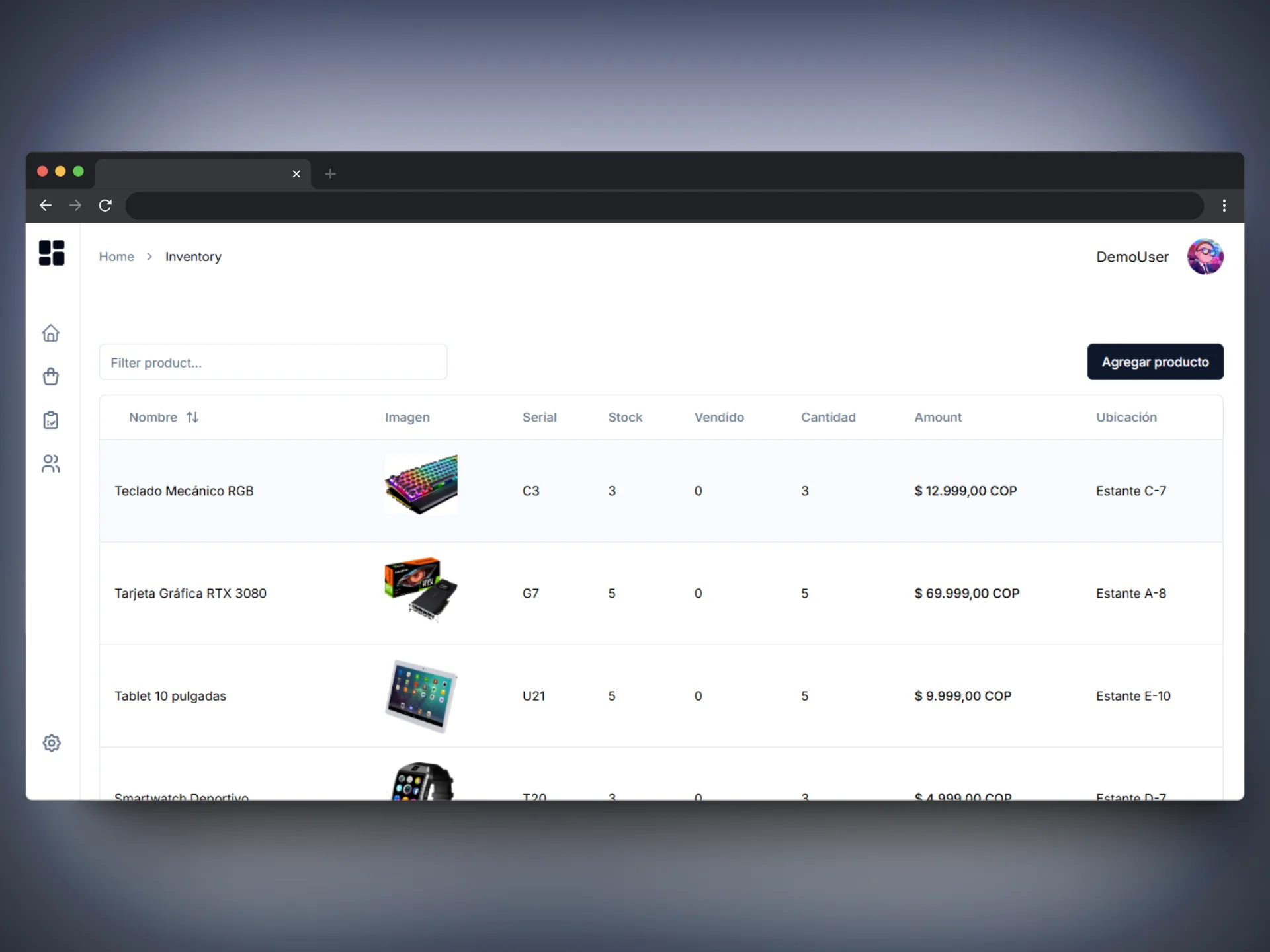Open the browser overflow menu

pos(1224,206)
